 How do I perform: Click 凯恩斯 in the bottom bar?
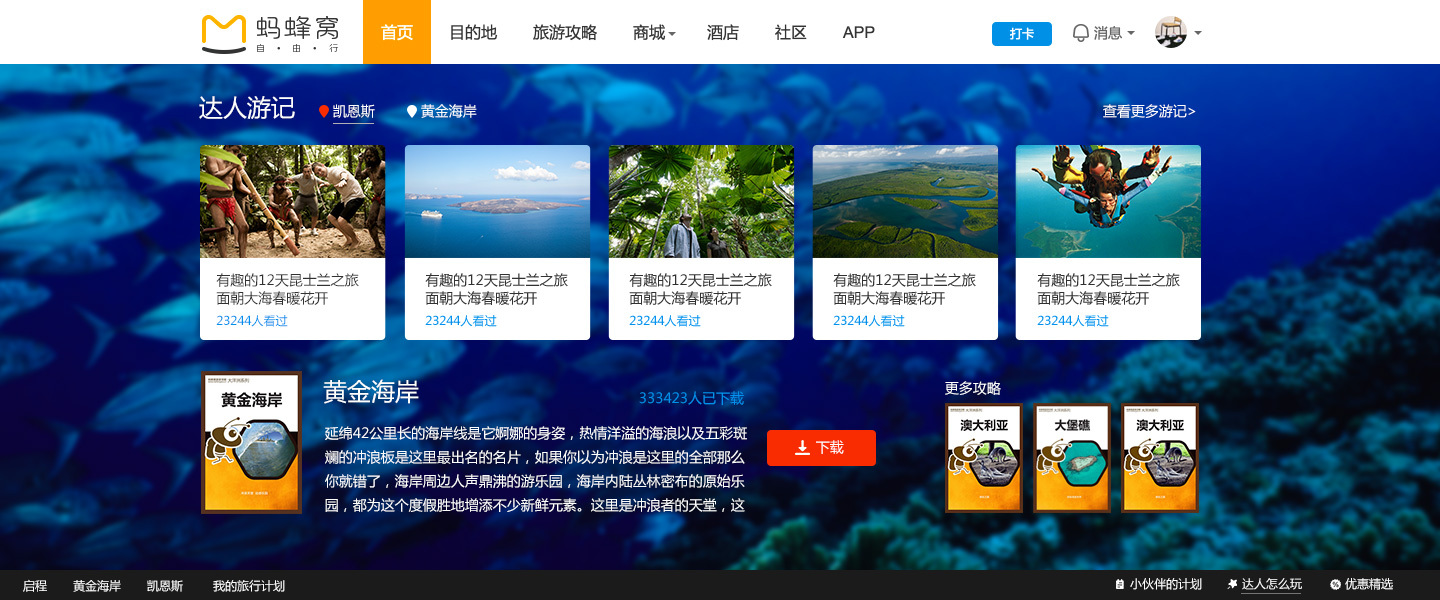[x=165, y=586]
